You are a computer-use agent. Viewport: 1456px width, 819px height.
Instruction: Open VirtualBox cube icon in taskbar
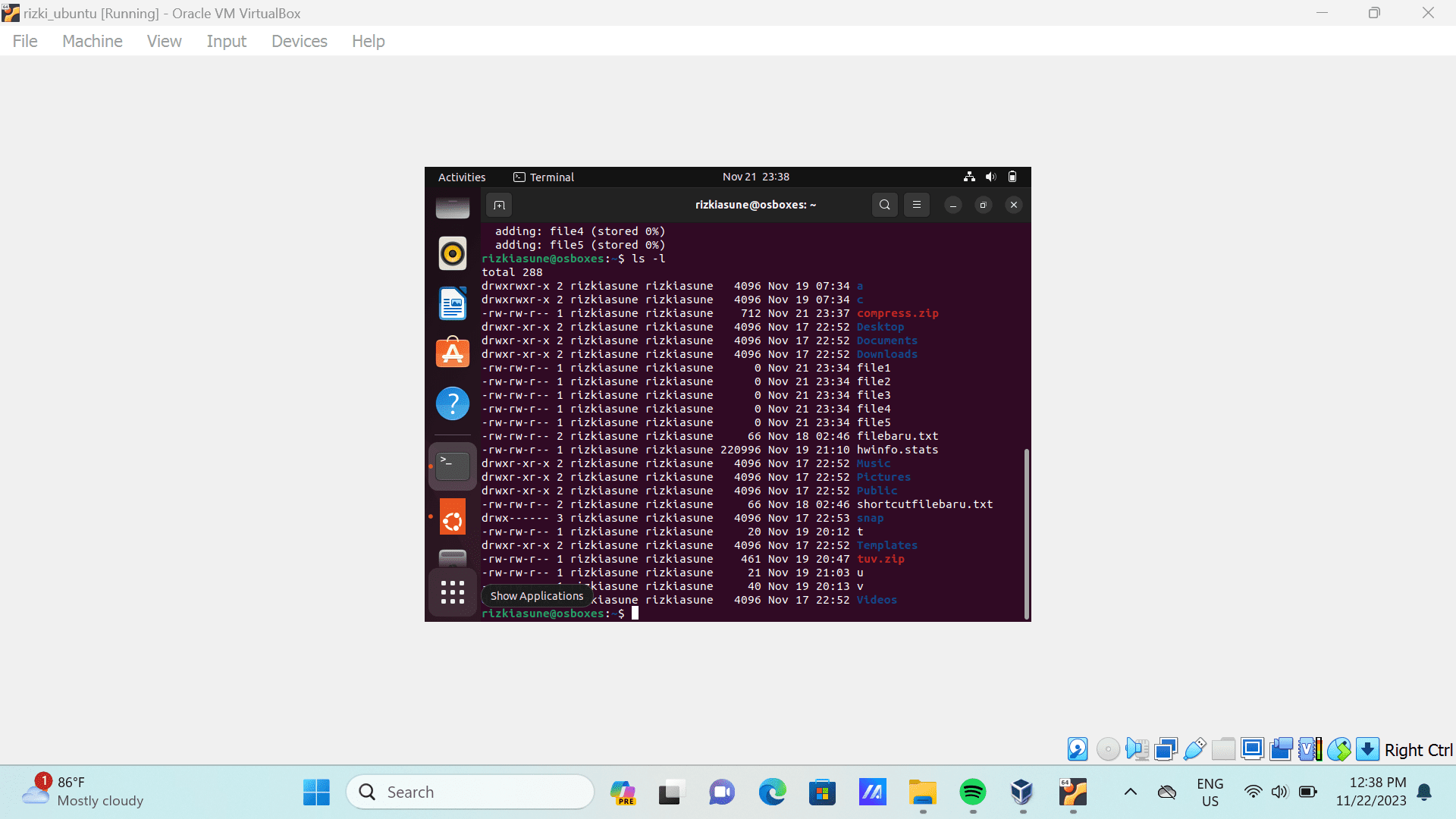pos(1022,792)
